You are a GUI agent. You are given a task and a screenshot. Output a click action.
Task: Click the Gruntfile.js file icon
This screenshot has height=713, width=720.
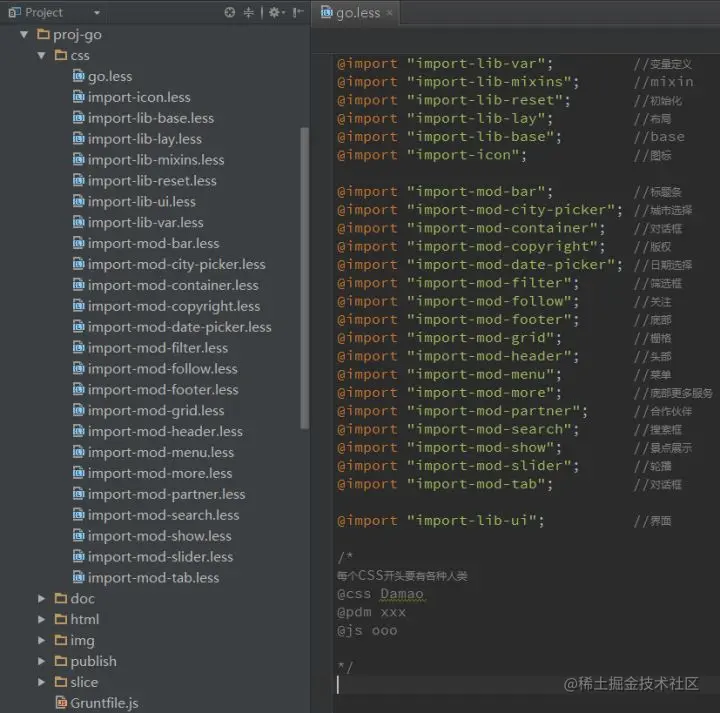tap(61, 702)
